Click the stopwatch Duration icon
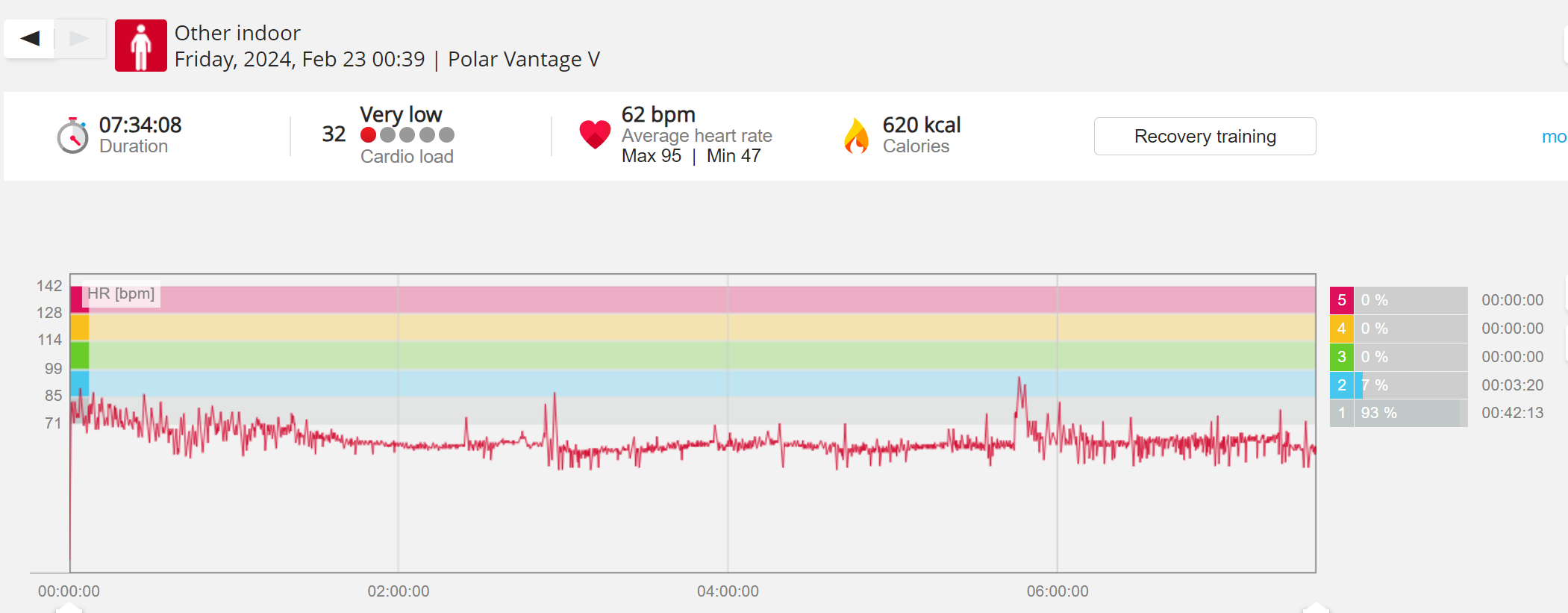This screenshot has width=1568, height=613. pos(72,136)
